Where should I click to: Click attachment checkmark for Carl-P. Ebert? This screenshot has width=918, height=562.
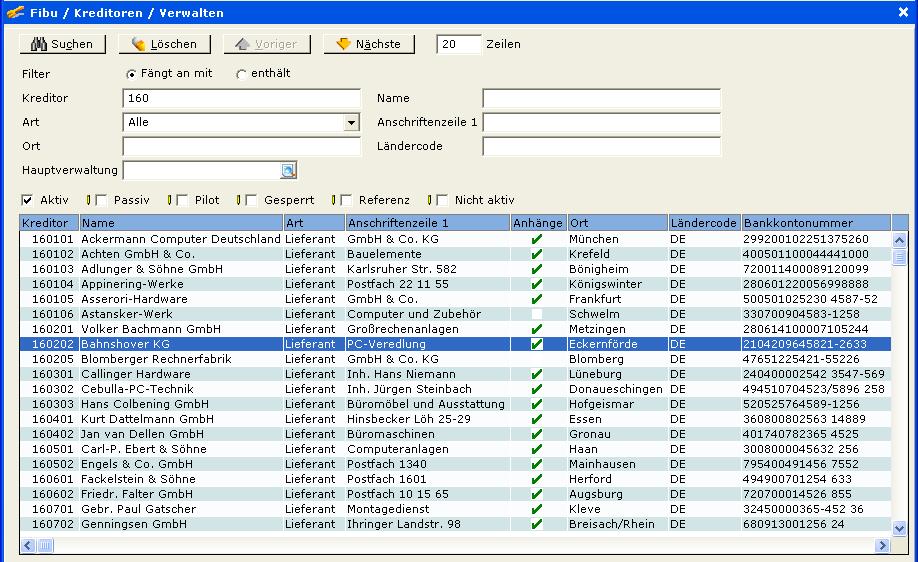tap(537, 449)
